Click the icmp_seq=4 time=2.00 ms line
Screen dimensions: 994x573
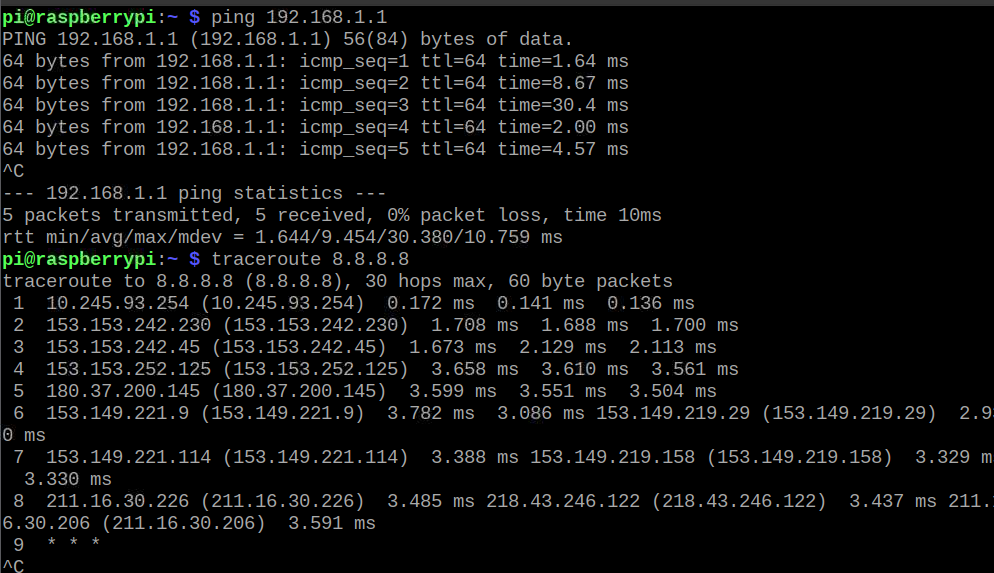pyautogui.click(x=315, y=127)
